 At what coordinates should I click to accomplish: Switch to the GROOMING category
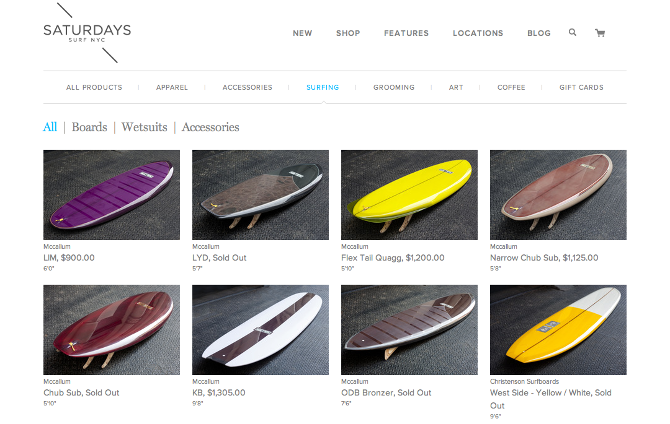click(394, 87)
